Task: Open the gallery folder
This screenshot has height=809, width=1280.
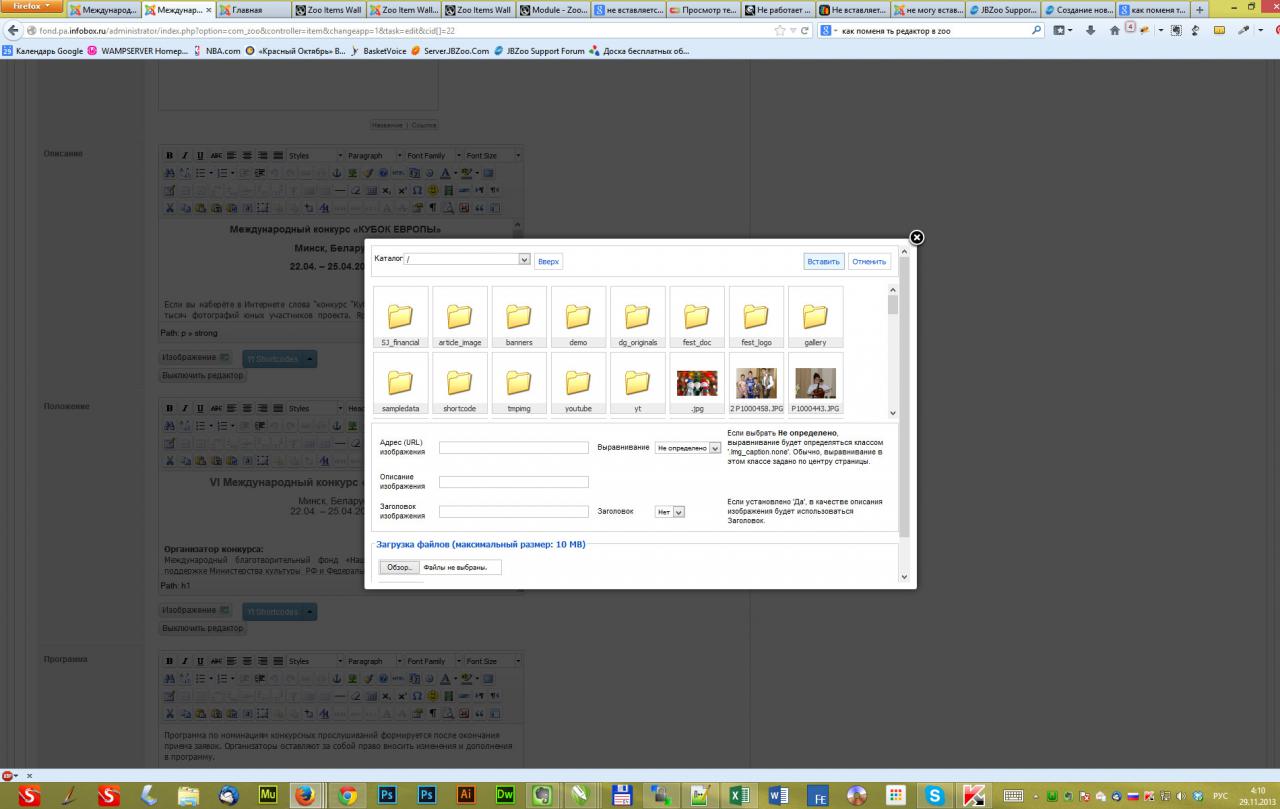Action: coord(815,317)
